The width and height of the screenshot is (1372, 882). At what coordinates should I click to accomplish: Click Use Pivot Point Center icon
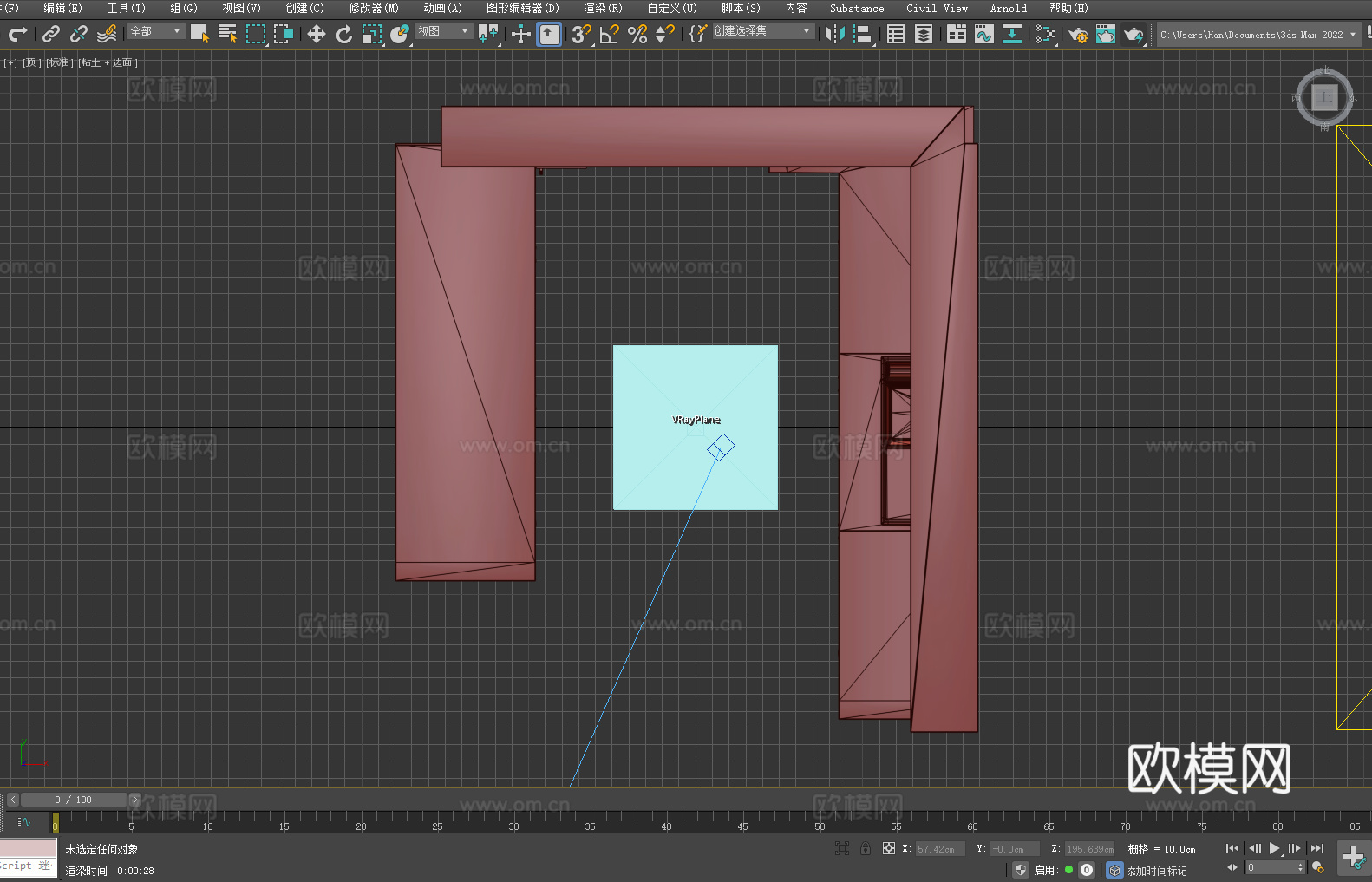click(x=488, y=34)
